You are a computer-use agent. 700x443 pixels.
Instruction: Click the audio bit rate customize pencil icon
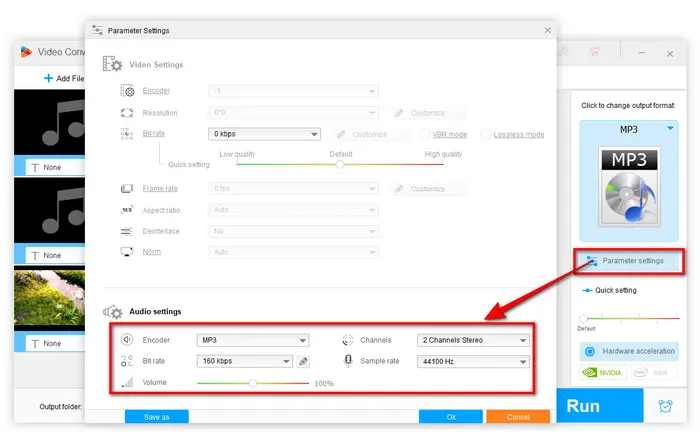click(x=304, y=361)
